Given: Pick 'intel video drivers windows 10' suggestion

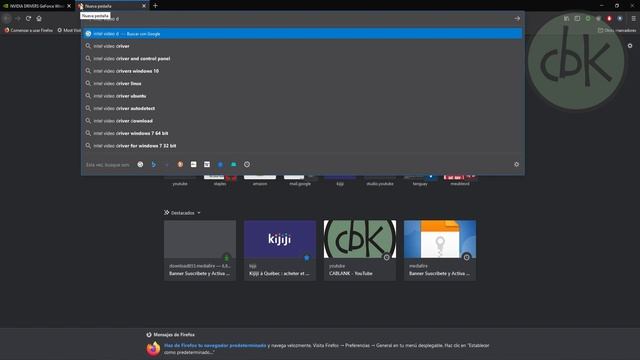Looking at the screenshot, I should click(x=302, y=71).
